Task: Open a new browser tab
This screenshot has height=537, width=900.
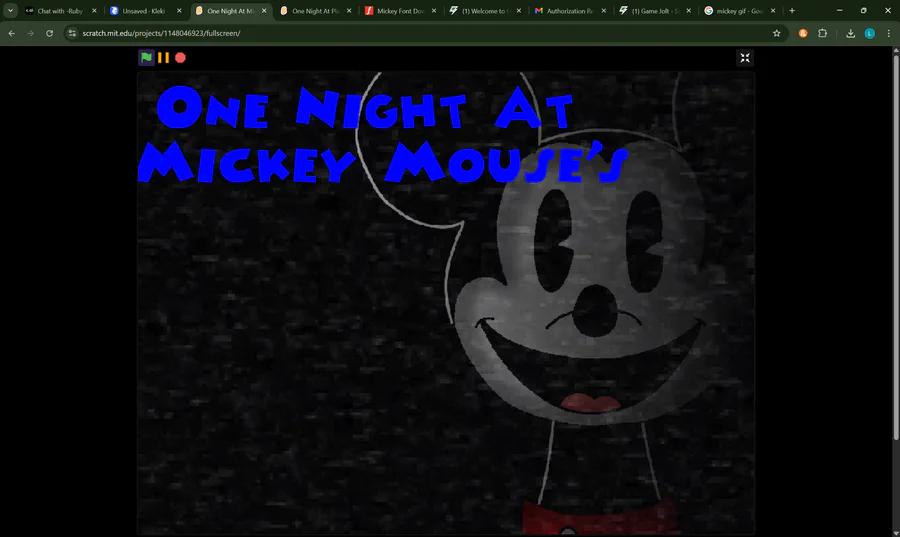Action: [x=792, y=10]
